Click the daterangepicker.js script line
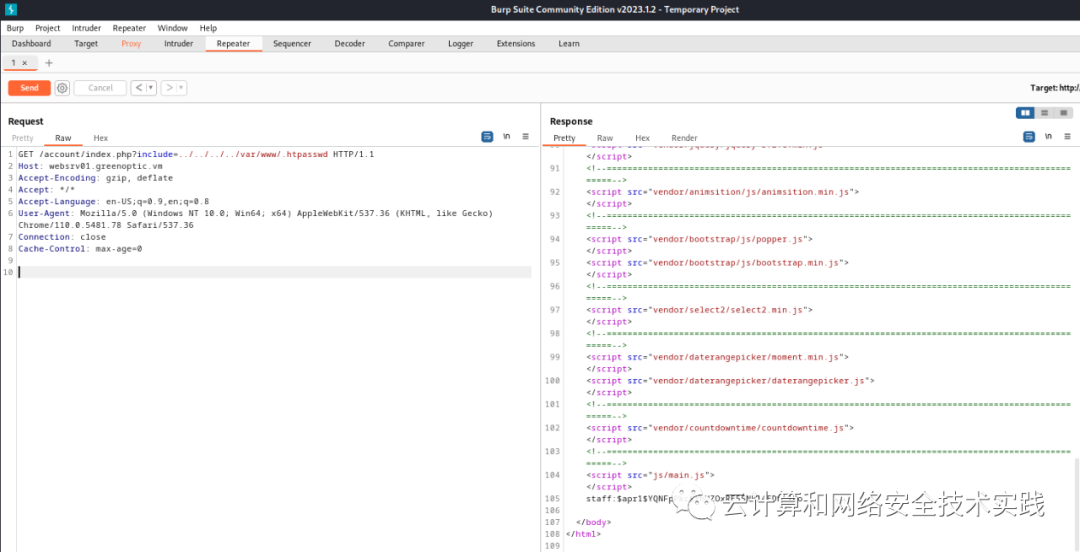 coord(731,380)
